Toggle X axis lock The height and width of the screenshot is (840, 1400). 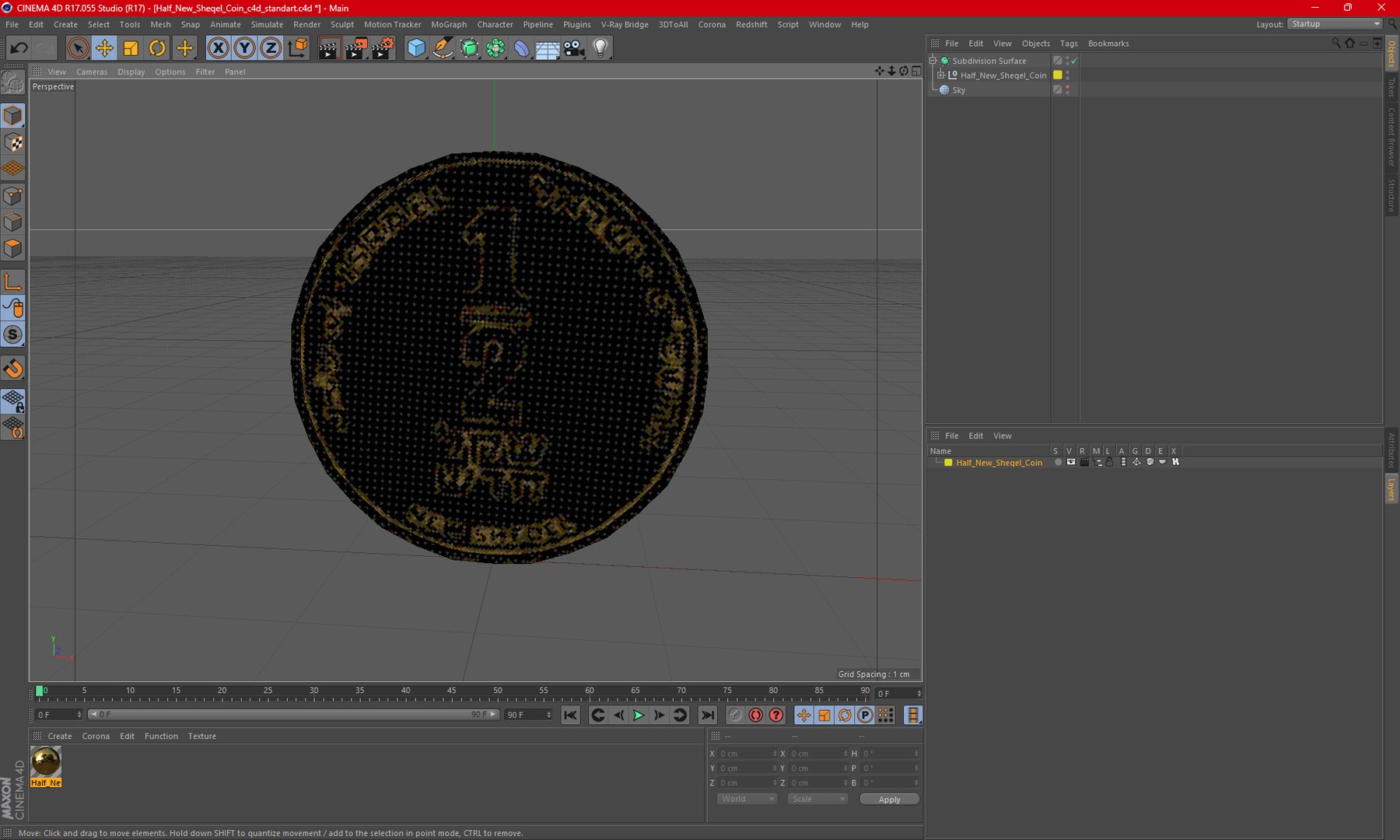(219, 48)
